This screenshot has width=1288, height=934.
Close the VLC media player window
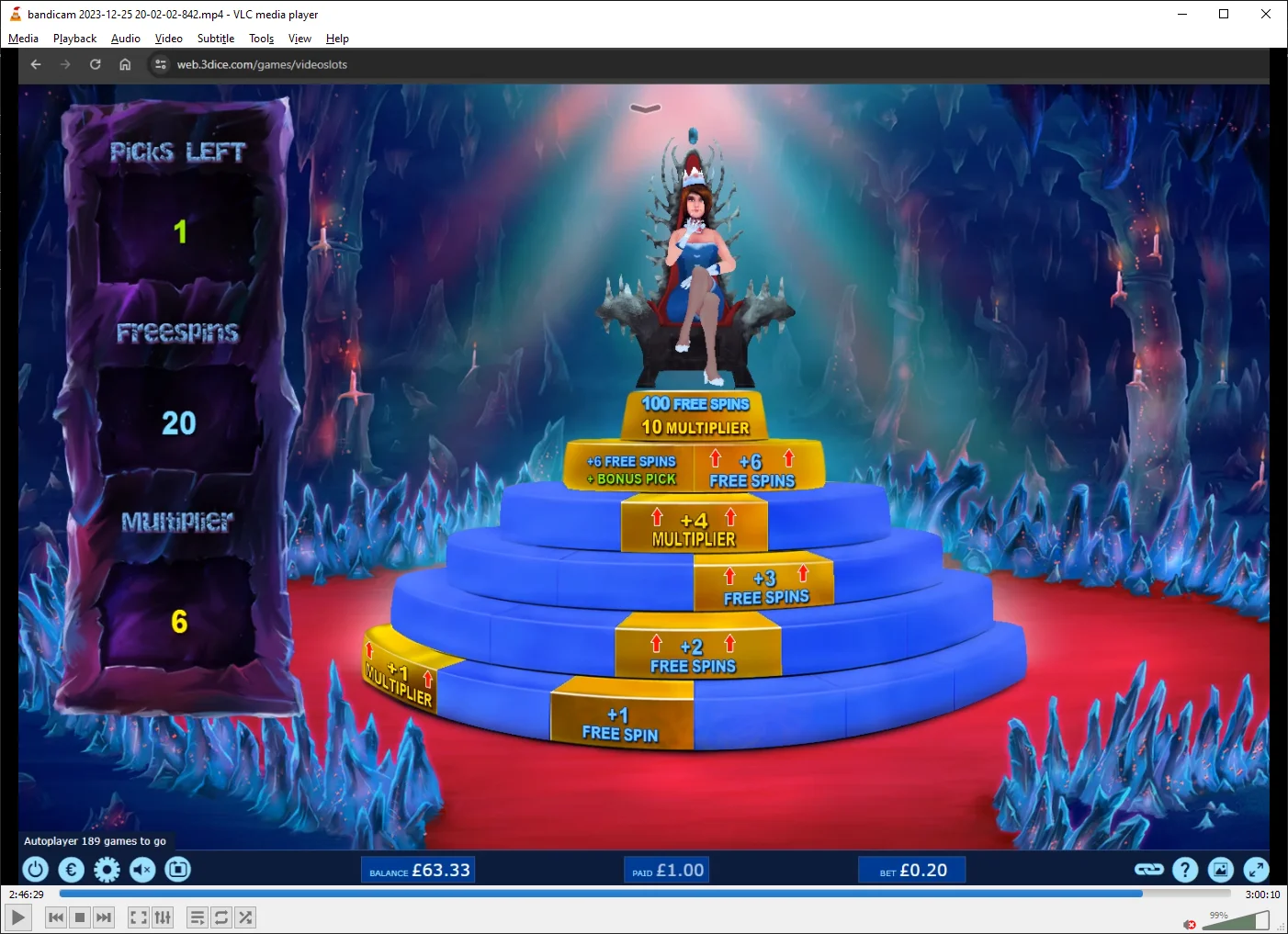(1266, 14)
